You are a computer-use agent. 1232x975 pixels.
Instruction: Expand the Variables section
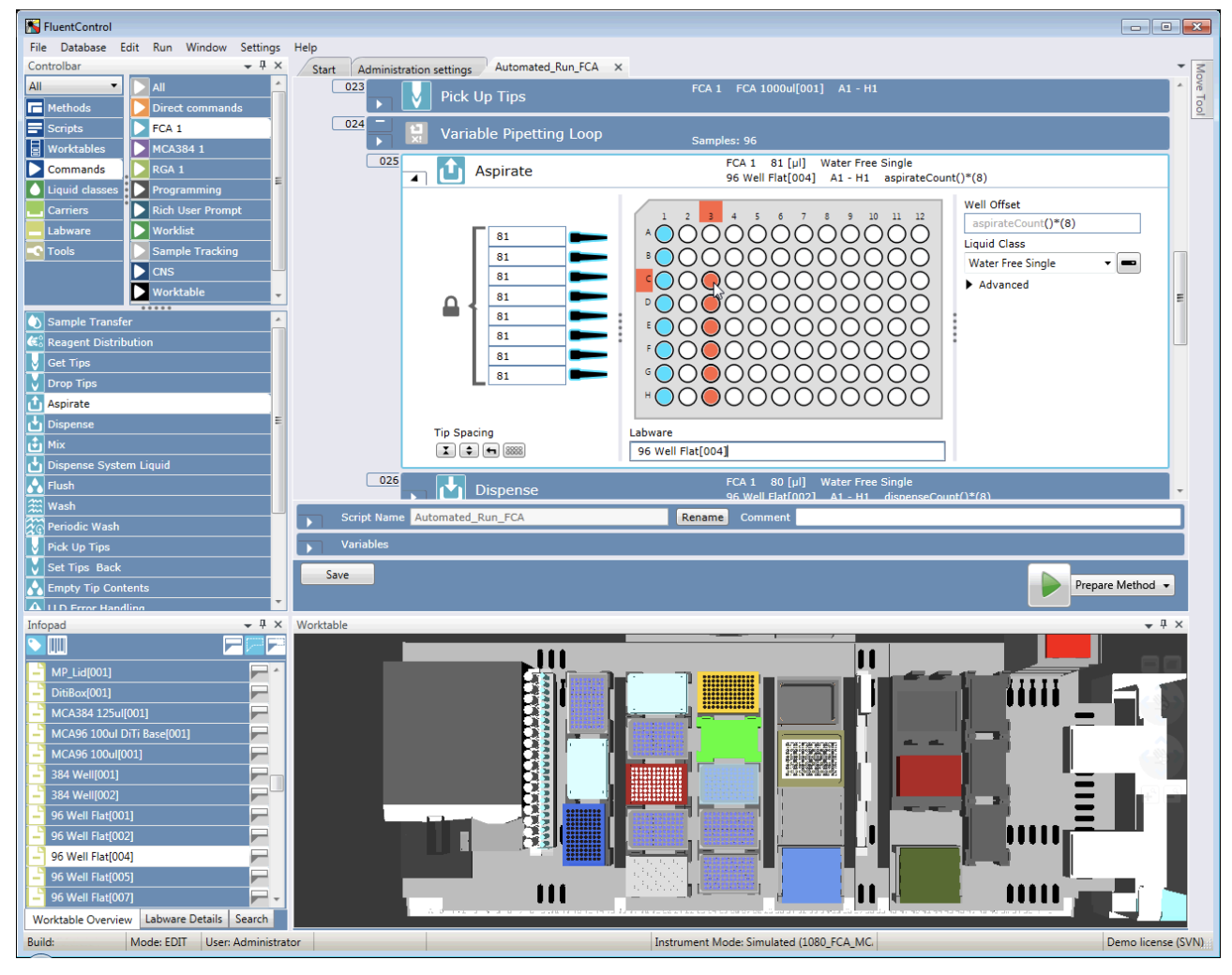coord(308,546)
